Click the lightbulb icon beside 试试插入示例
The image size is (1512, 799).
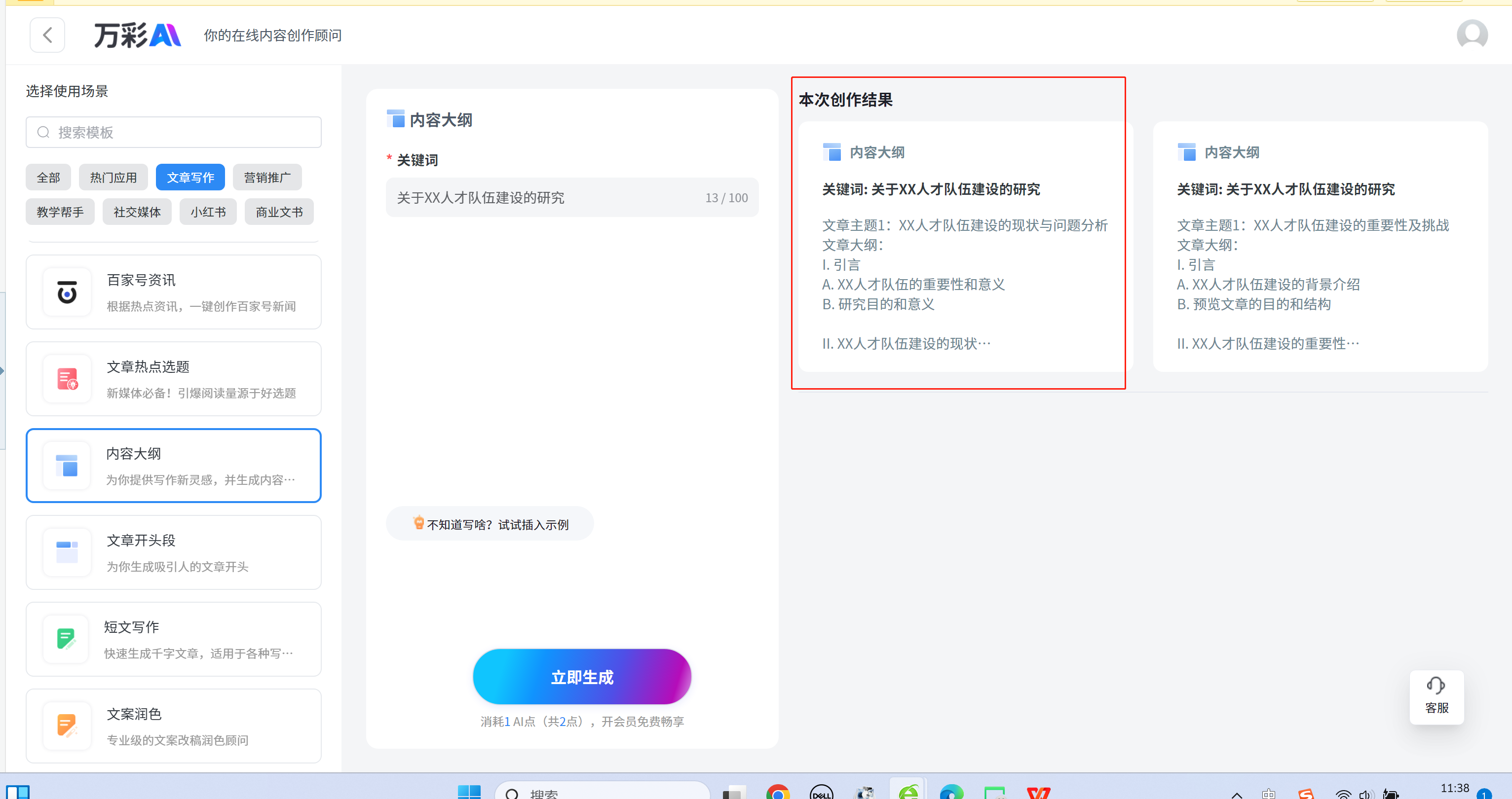click(x=418, y=523)
